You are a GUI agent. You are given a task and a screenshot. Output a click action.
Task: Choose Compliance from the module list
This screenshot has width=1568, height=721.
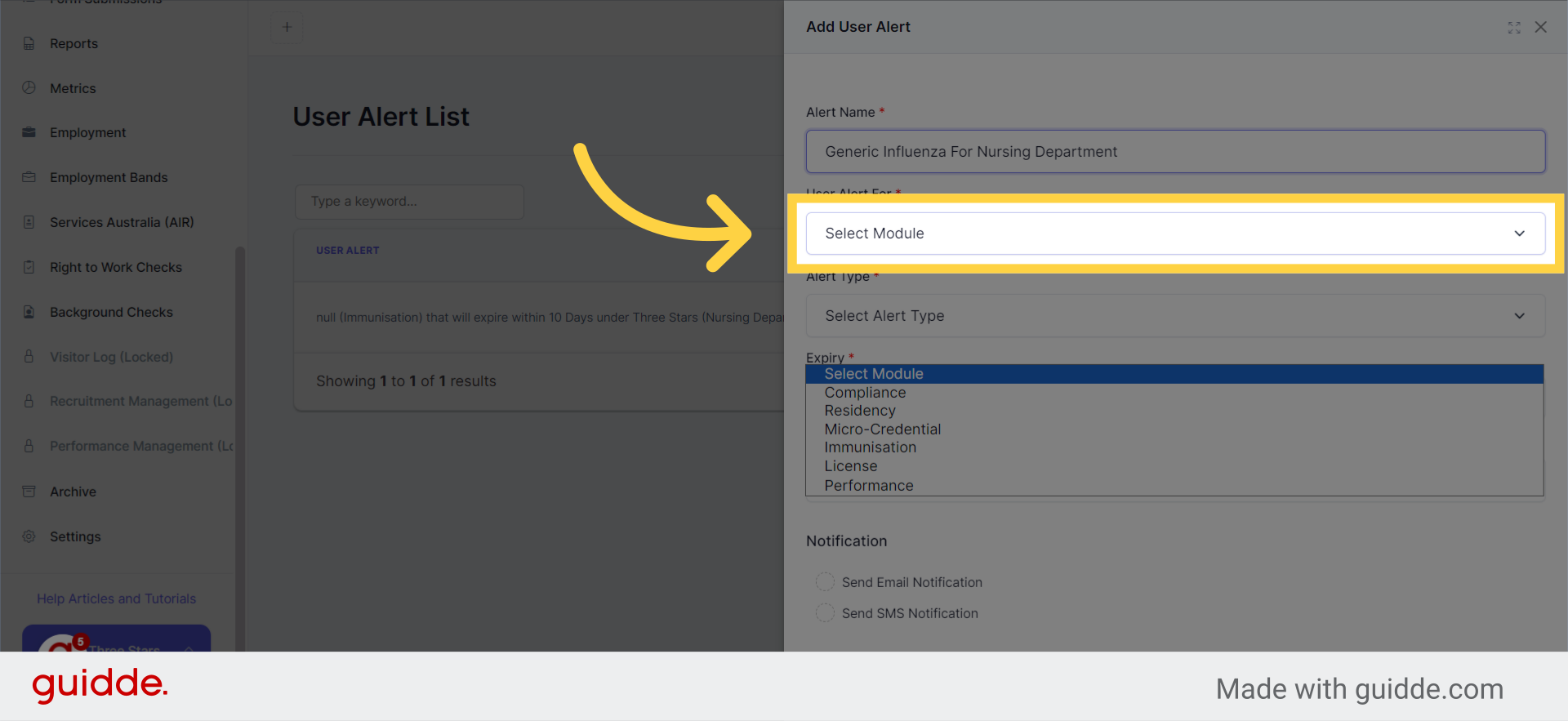(1174, 393)
